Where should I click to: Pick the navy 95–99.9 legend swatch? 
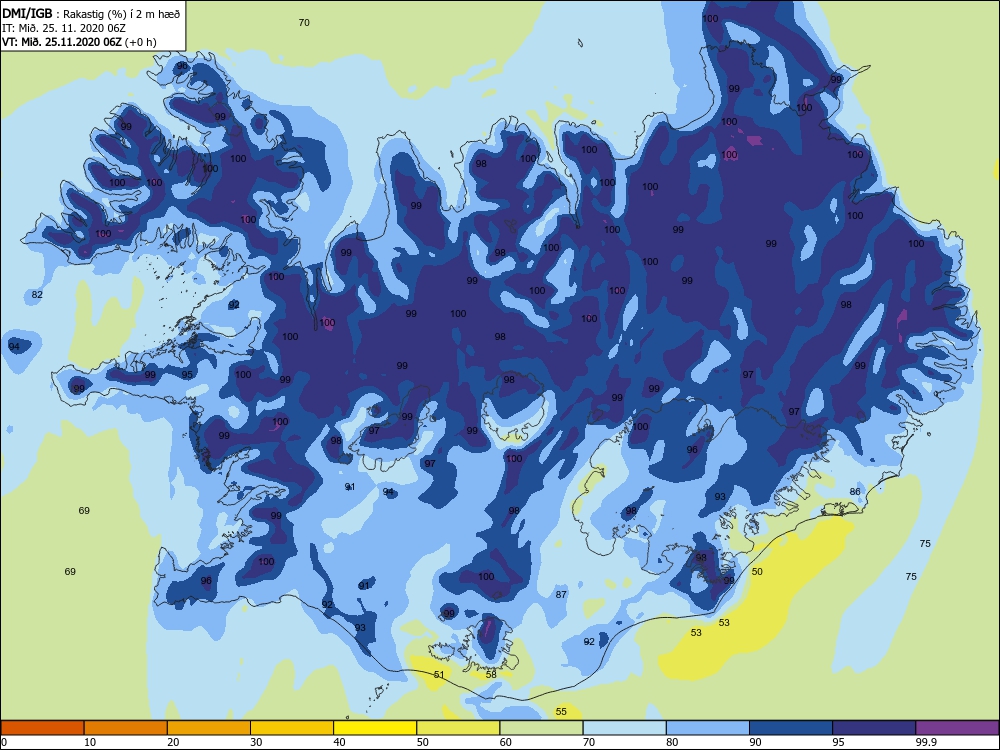tap(874, 728)
